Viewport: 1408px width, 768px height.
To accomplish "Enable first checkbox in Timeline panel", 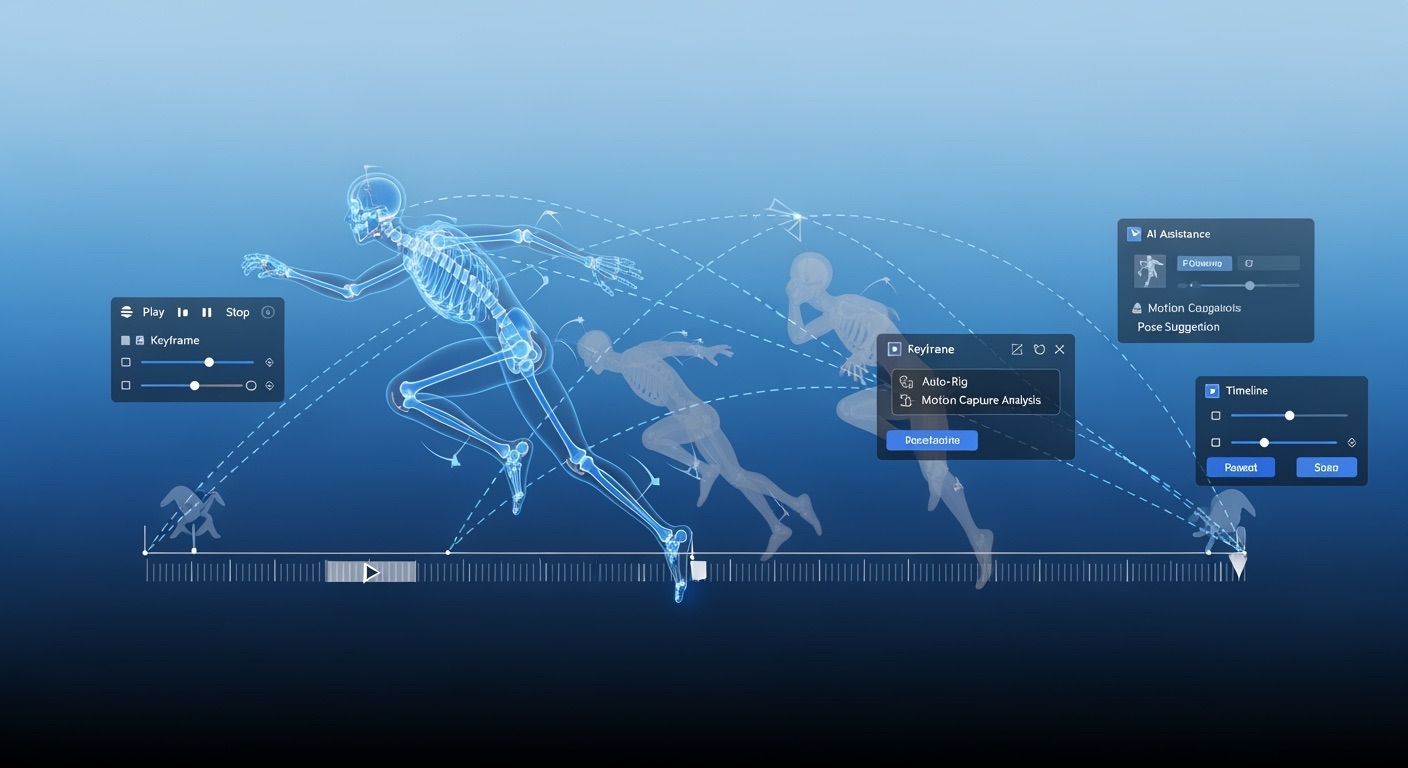I will (x=1216, y=415).
